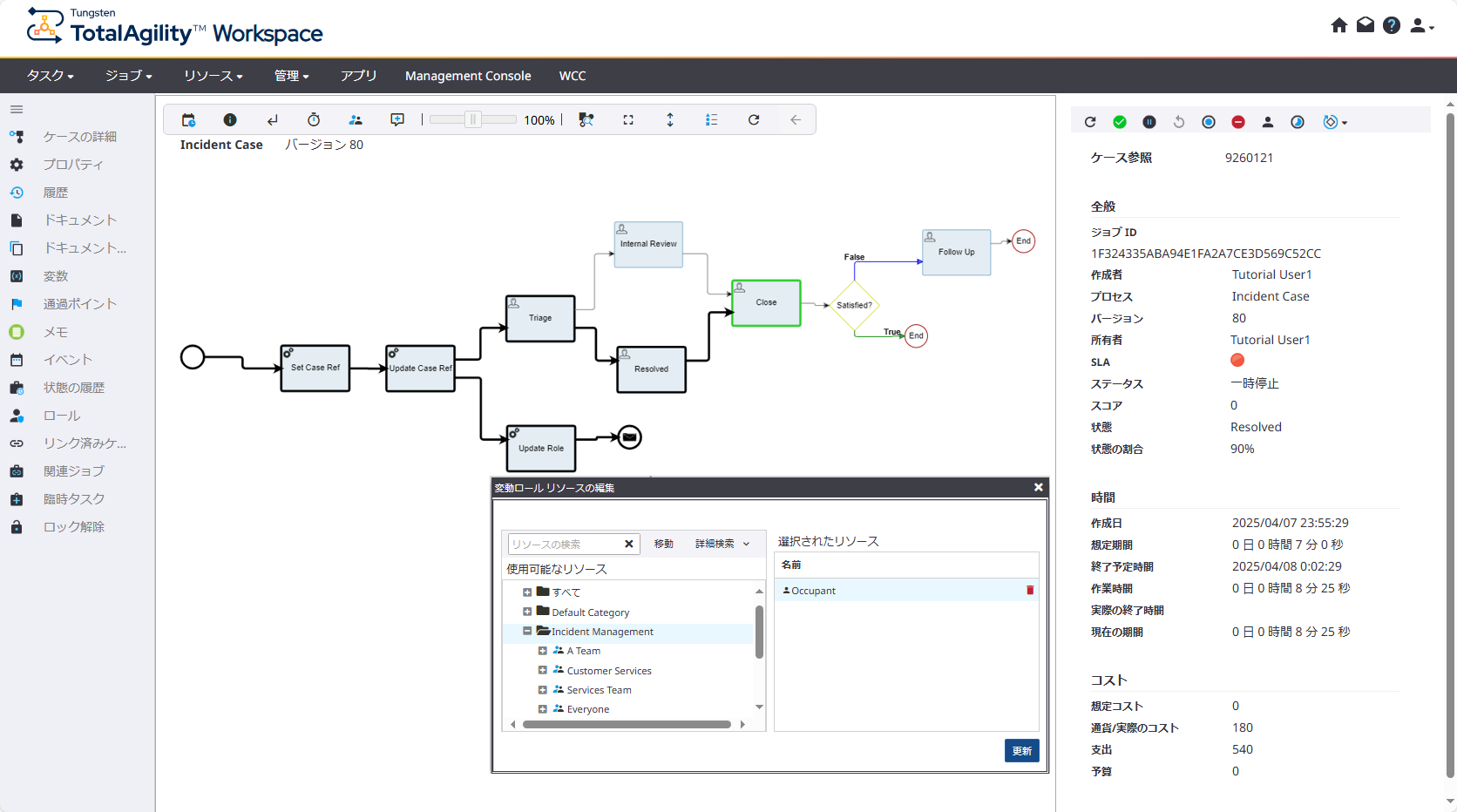Click the 移動 button next to search

coord(664,544)
